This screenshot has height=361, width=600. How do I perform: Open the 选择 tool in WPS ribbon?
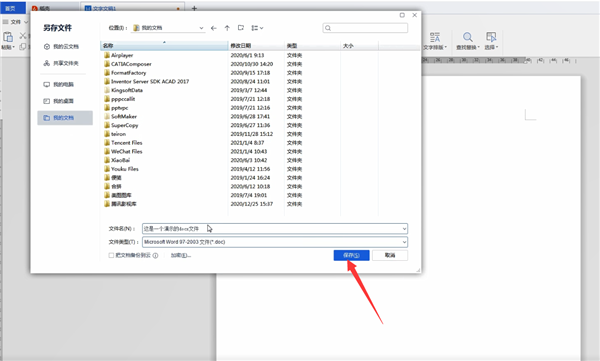pos(491,41)
